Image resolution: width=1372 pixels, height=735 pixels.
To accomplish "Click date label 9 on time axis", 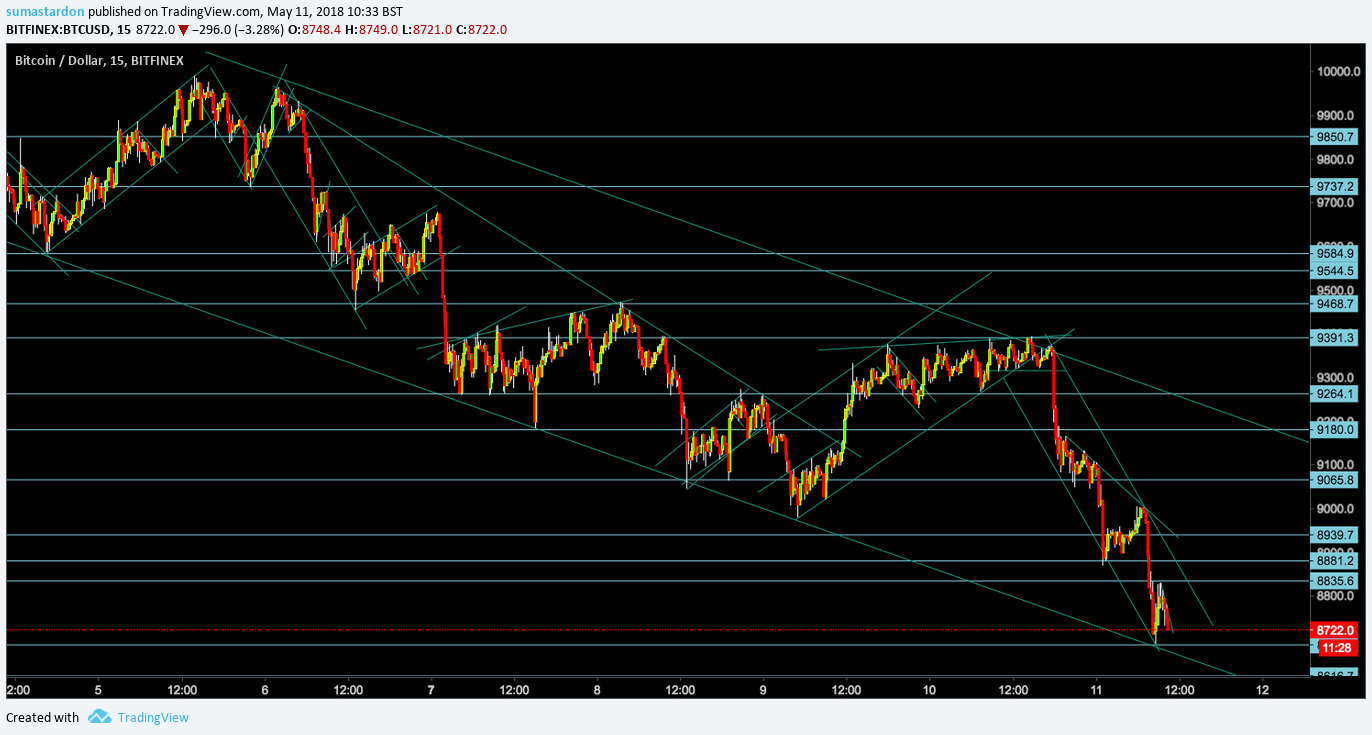I will click(x=763, y=690).
